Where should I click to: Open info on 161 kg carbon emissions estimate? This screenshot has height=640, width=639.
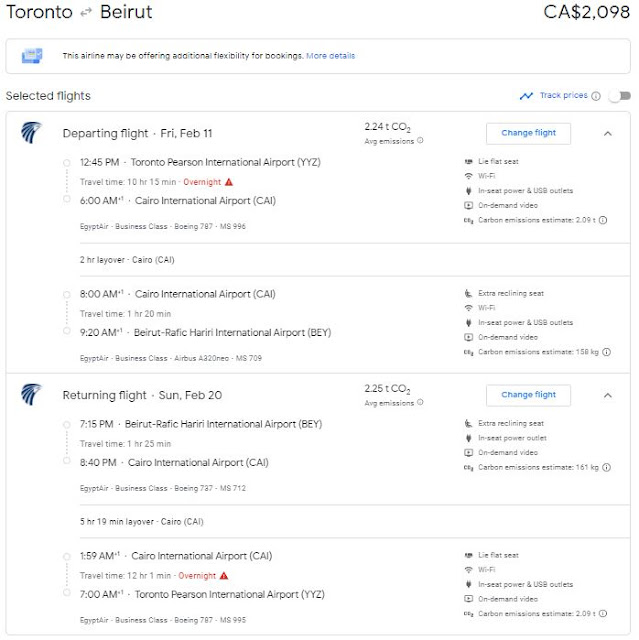607,467
